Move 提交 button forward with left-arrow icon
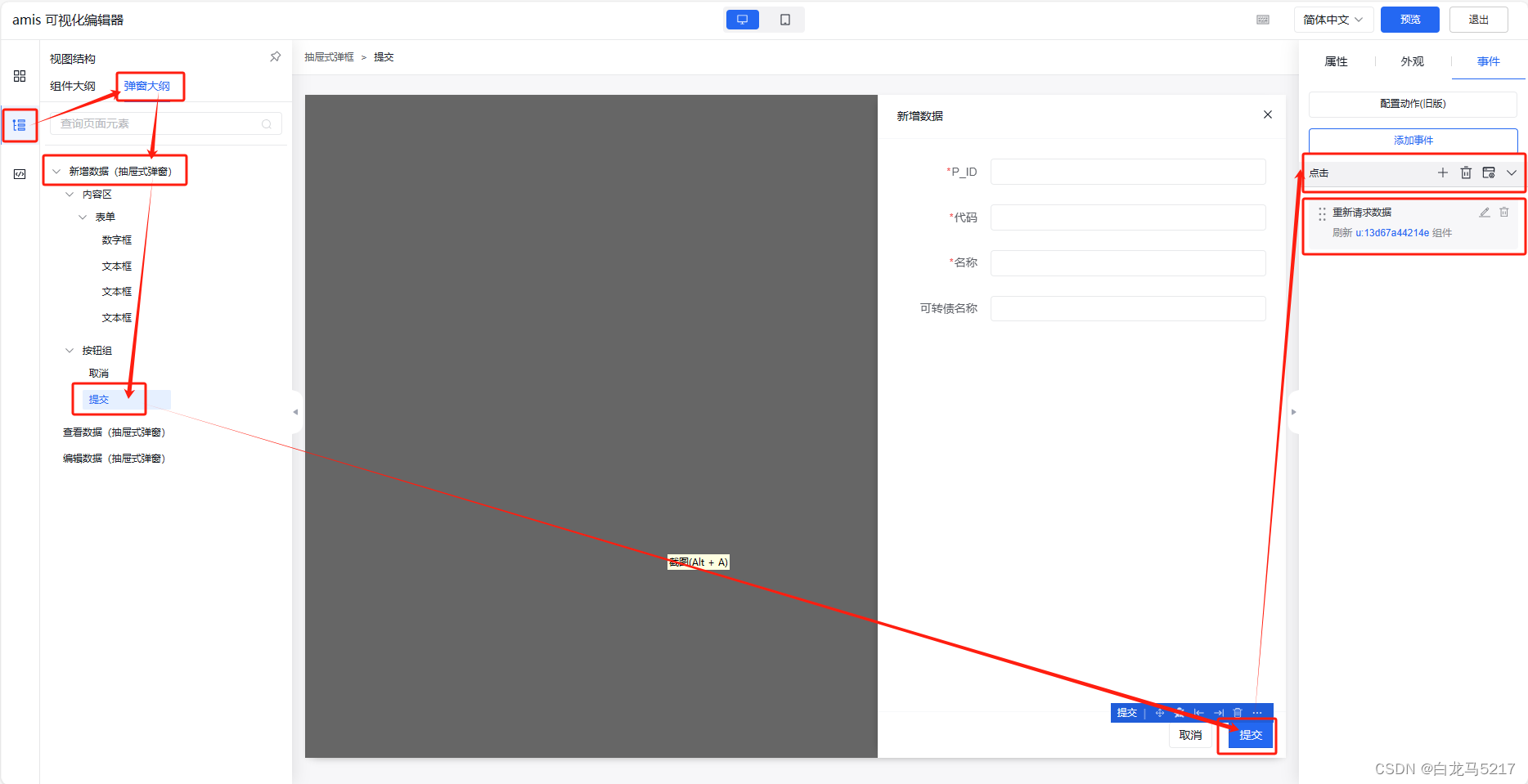1528x784 pixels. pyautogui.click(x=1198, y=713)
